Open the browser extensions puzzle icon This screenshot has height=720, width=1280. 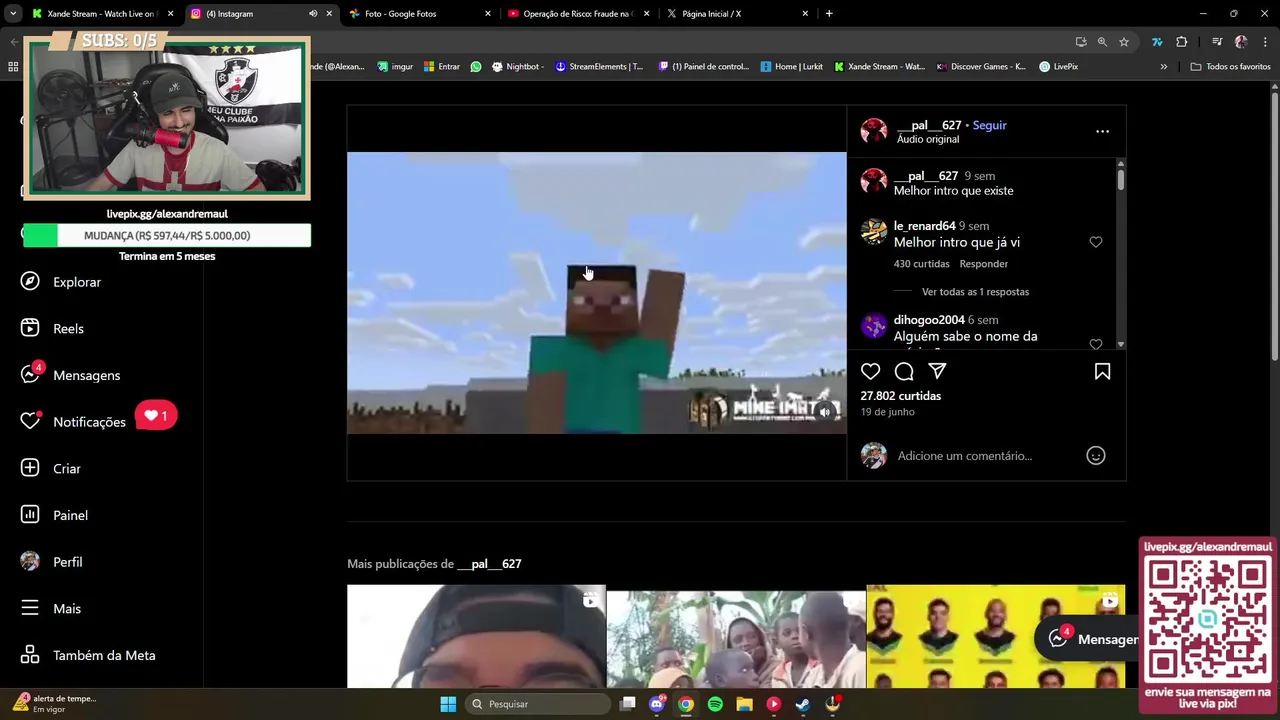tap(1182, 42)
